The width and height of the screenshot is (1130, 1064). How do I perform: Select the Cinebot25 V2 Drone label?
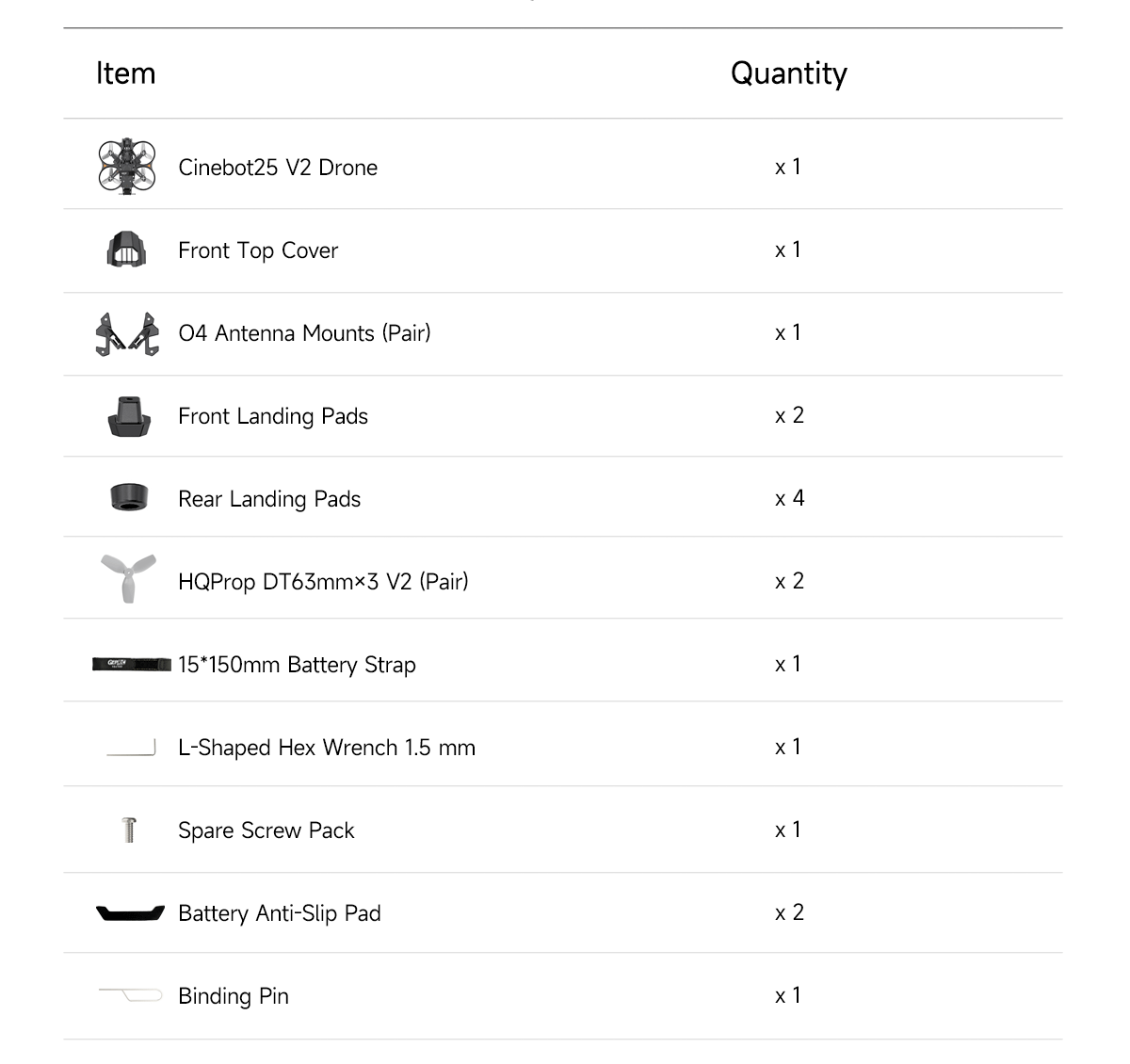coord(278,168)
